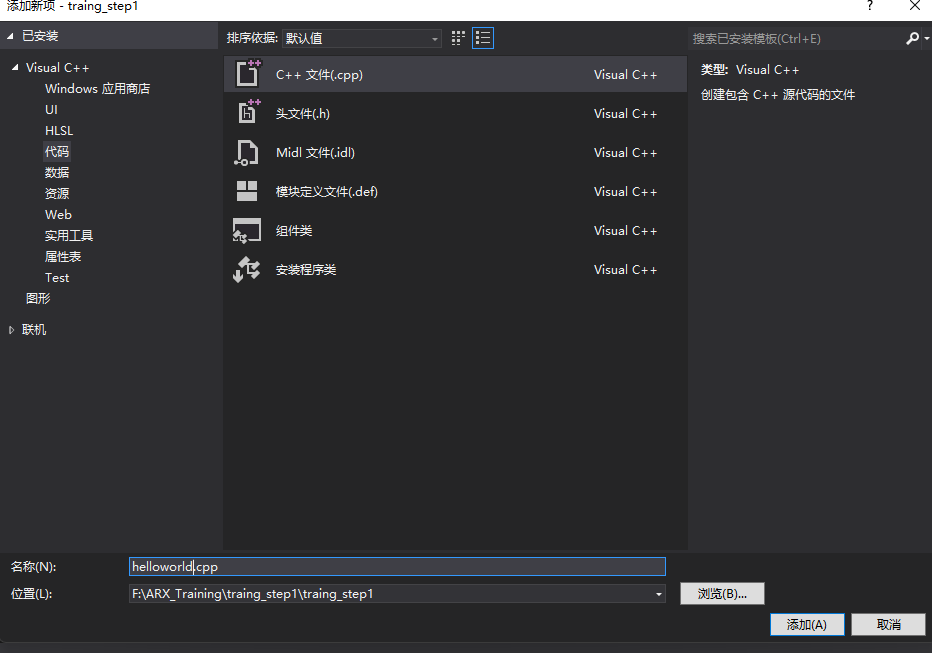Open the 位置 location dropdown arrow

tap(659, 593)
